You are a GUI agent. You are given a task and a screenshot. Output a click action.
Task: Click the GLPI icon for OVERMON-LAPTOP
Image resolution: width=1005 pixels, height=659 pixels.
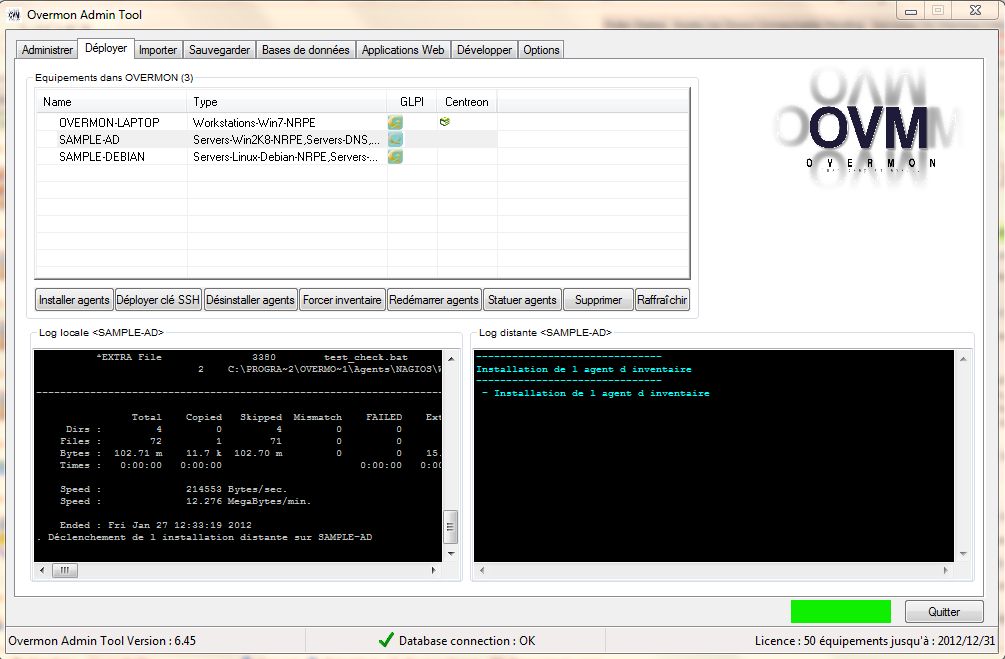pos(395,122)
